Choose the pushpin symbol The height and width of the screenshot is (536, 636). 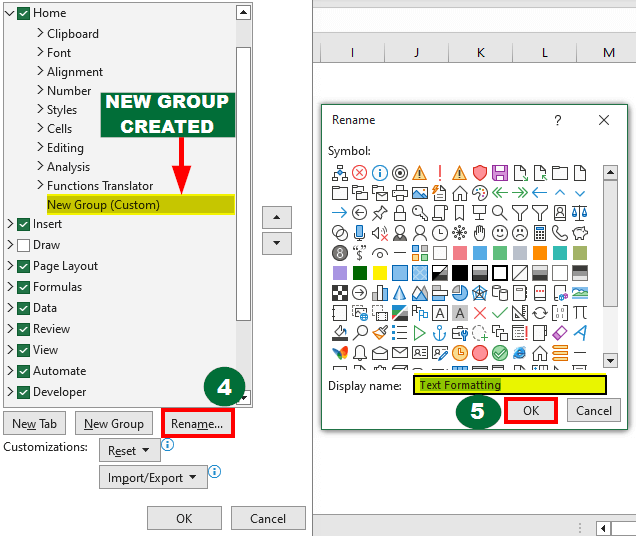point(380,213)
